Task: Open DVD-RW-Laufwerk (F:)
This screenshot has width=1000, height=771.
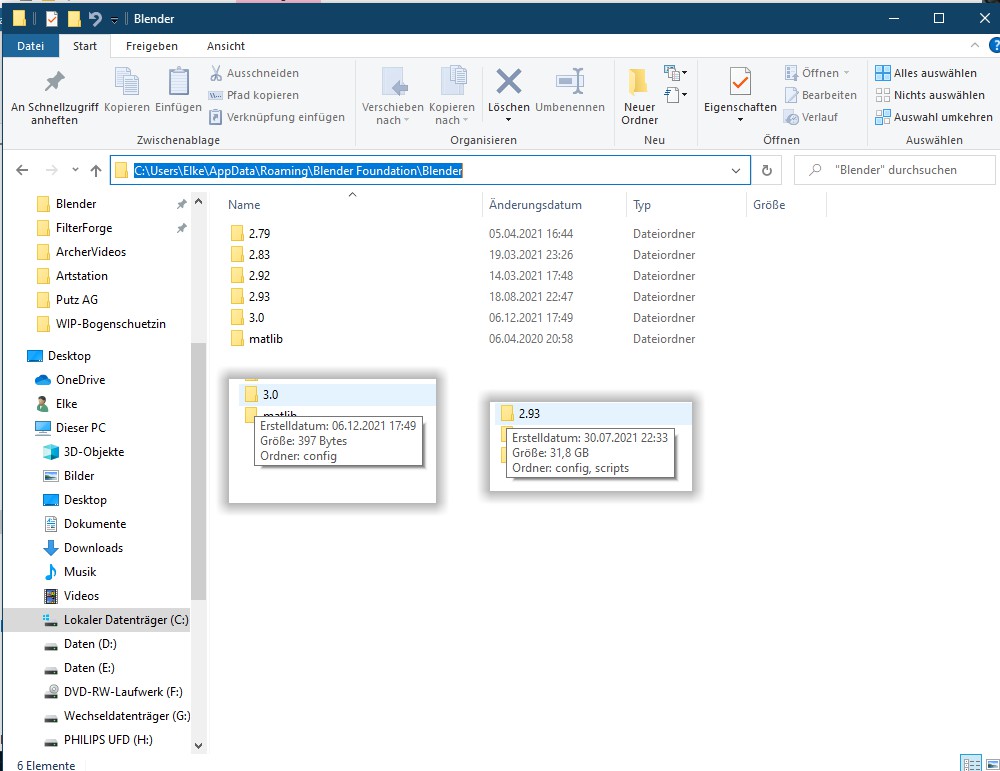Action: tap(122, 692)
